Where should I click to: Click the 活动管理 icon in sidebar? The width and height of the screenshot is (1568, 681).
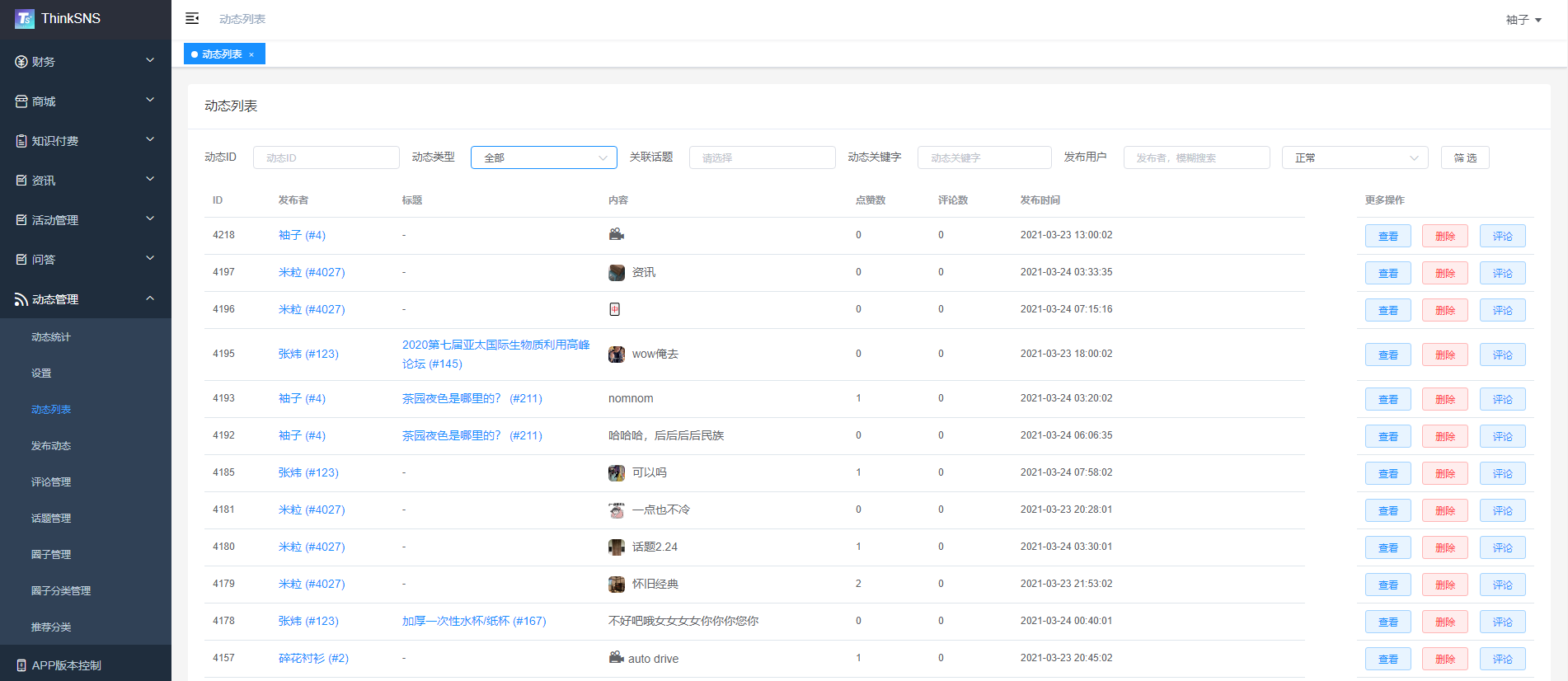coord(21,220)
